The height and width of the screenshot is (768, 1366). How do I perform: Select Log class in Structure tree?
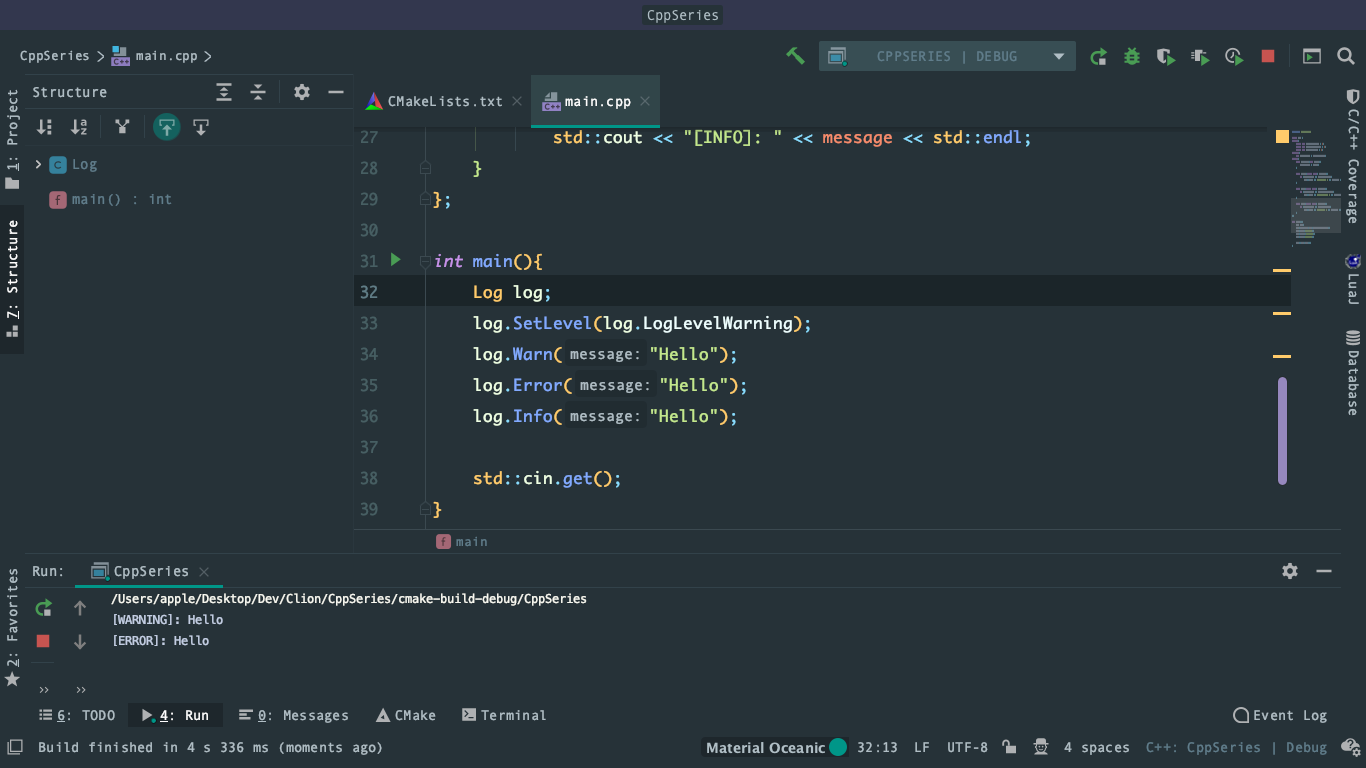click(73, 164)
